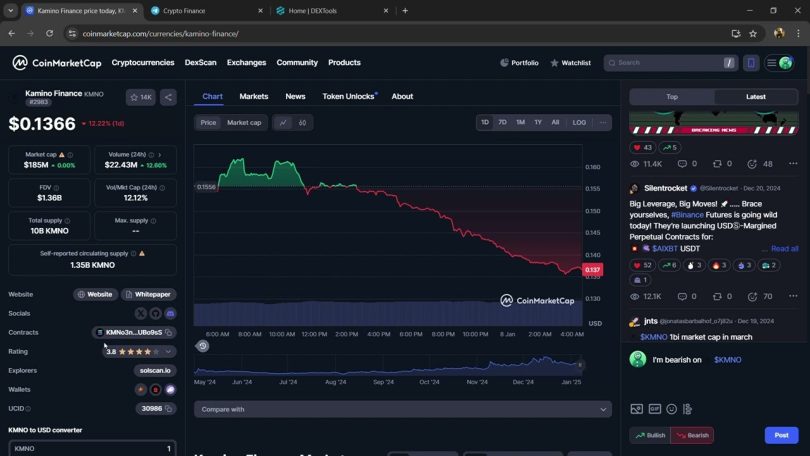Click the CoinMarketCap search field

tap(670, 63)
